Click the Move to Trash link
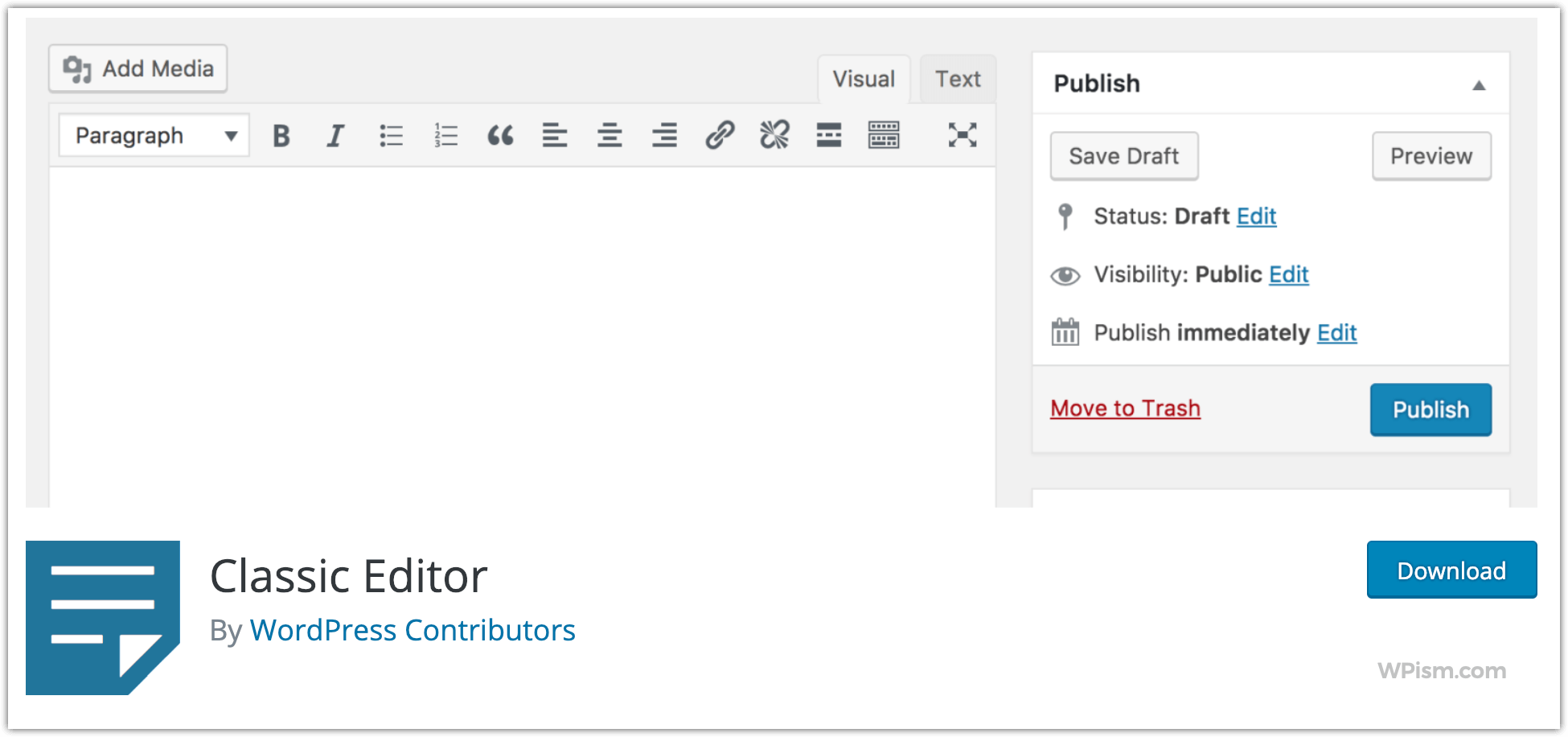Image resolution: width=1568 pixels, height=737 pixels. [x=1125, y=408]
